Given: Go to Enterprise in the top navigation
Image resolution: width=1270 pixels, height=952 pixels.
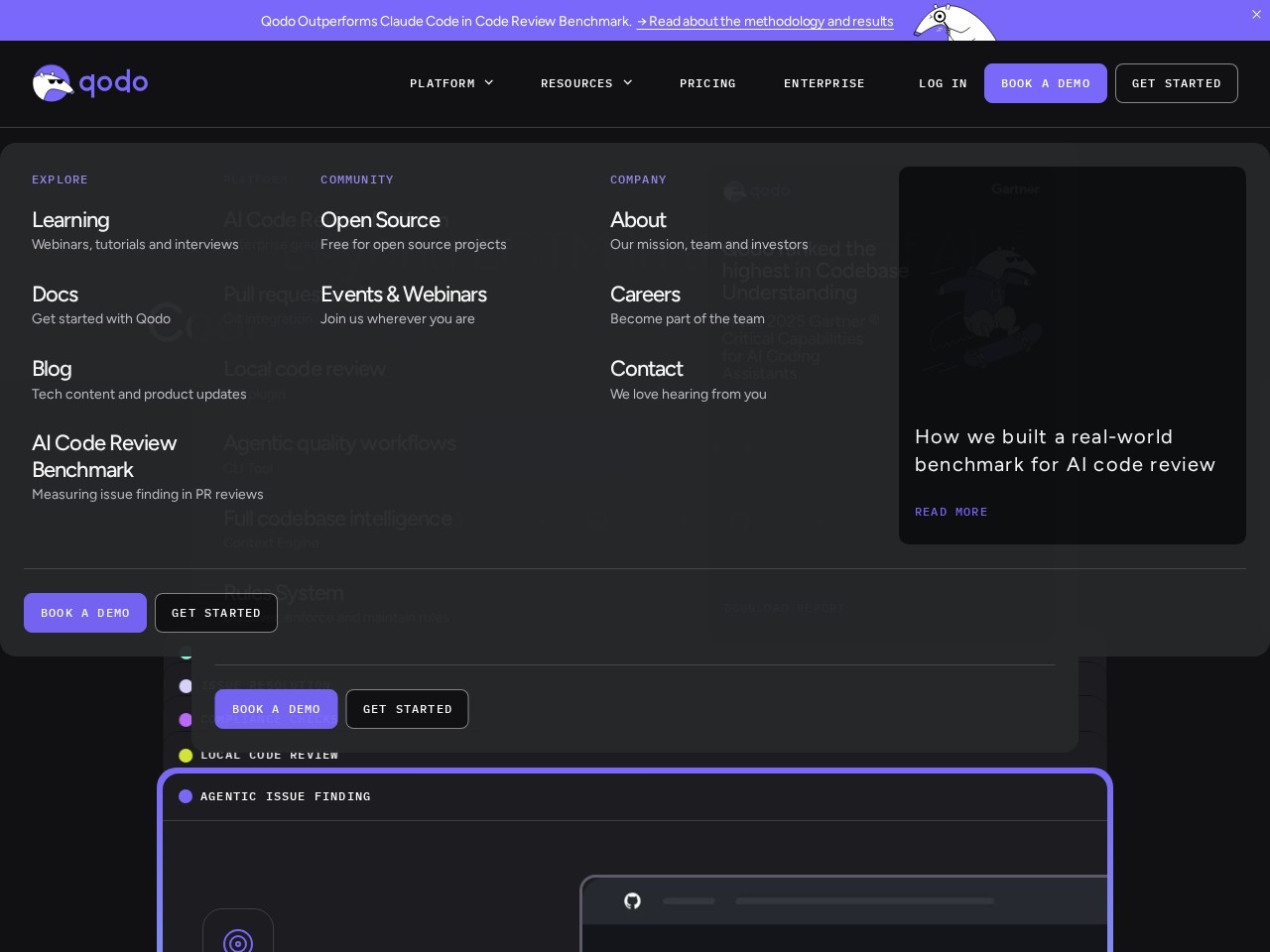Looking at the screenshot, I should coord(824,83).
